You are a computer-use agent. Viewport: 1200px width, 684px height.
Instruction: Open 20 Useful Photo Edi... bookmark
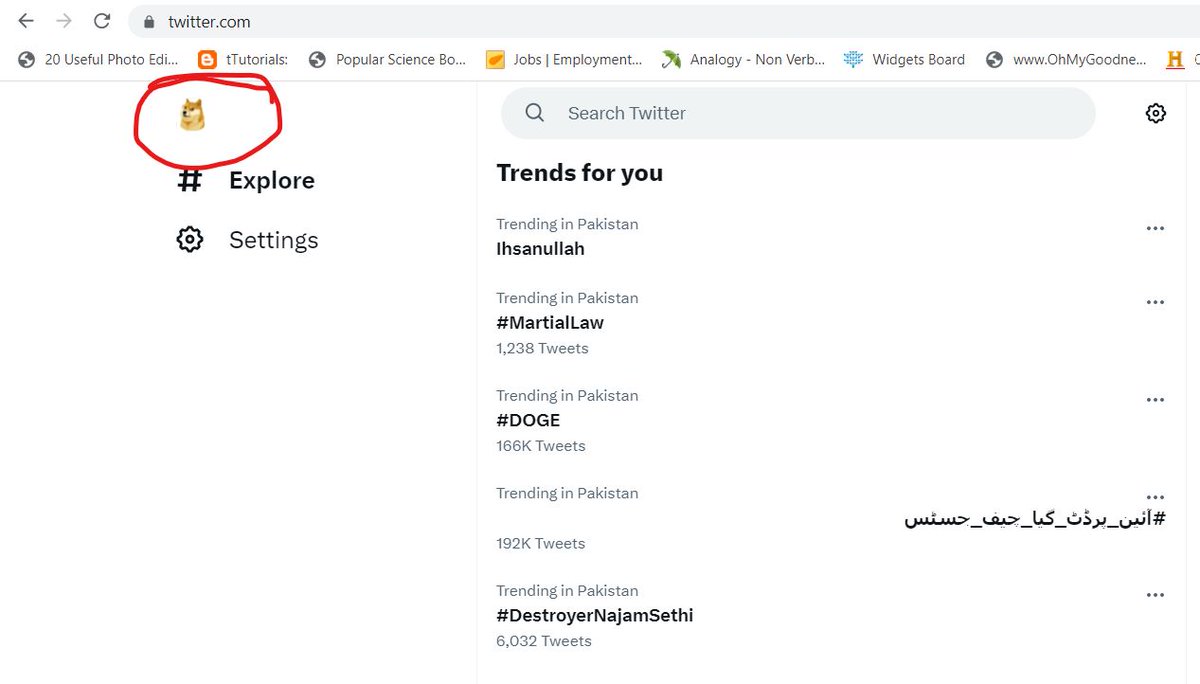[x=98, y=59]
